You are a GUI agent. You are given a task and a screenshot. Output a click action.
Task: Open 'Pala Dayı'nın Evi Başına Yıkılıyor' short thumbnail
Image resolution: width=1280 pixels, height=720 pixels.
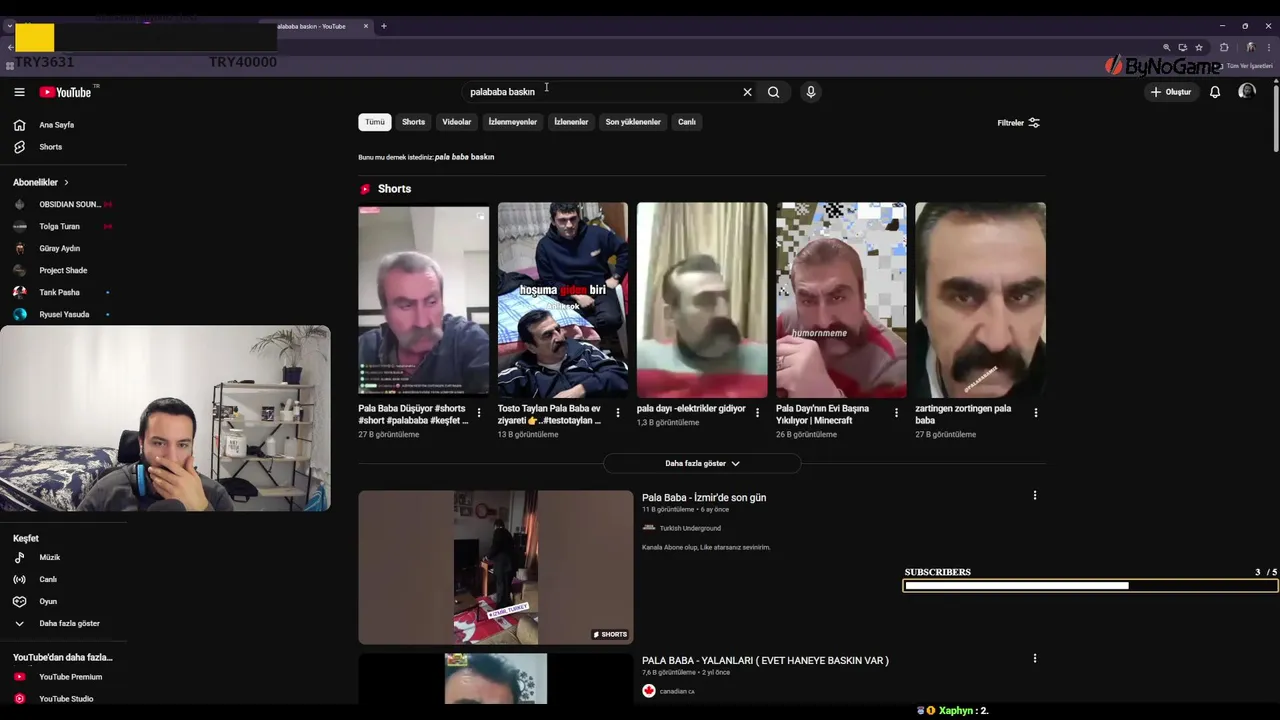(x=841, y=300)
